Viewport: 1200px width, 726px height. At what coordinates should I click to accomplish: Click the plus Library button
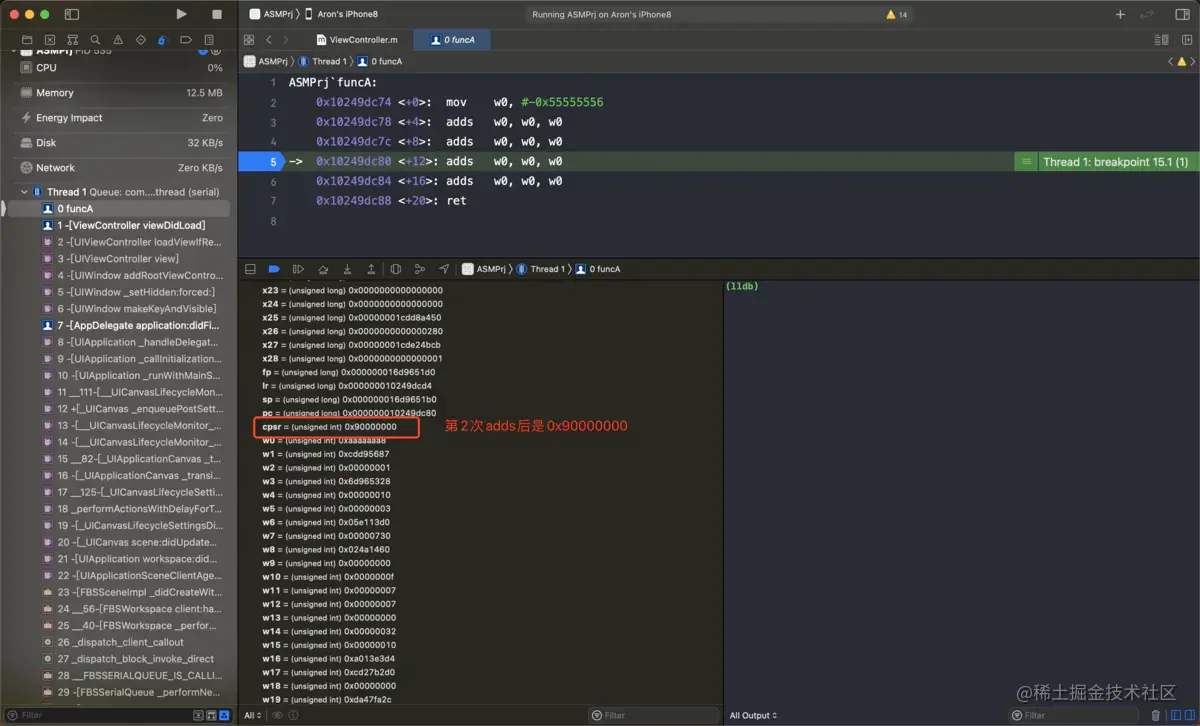click(x=1120, y=14)
